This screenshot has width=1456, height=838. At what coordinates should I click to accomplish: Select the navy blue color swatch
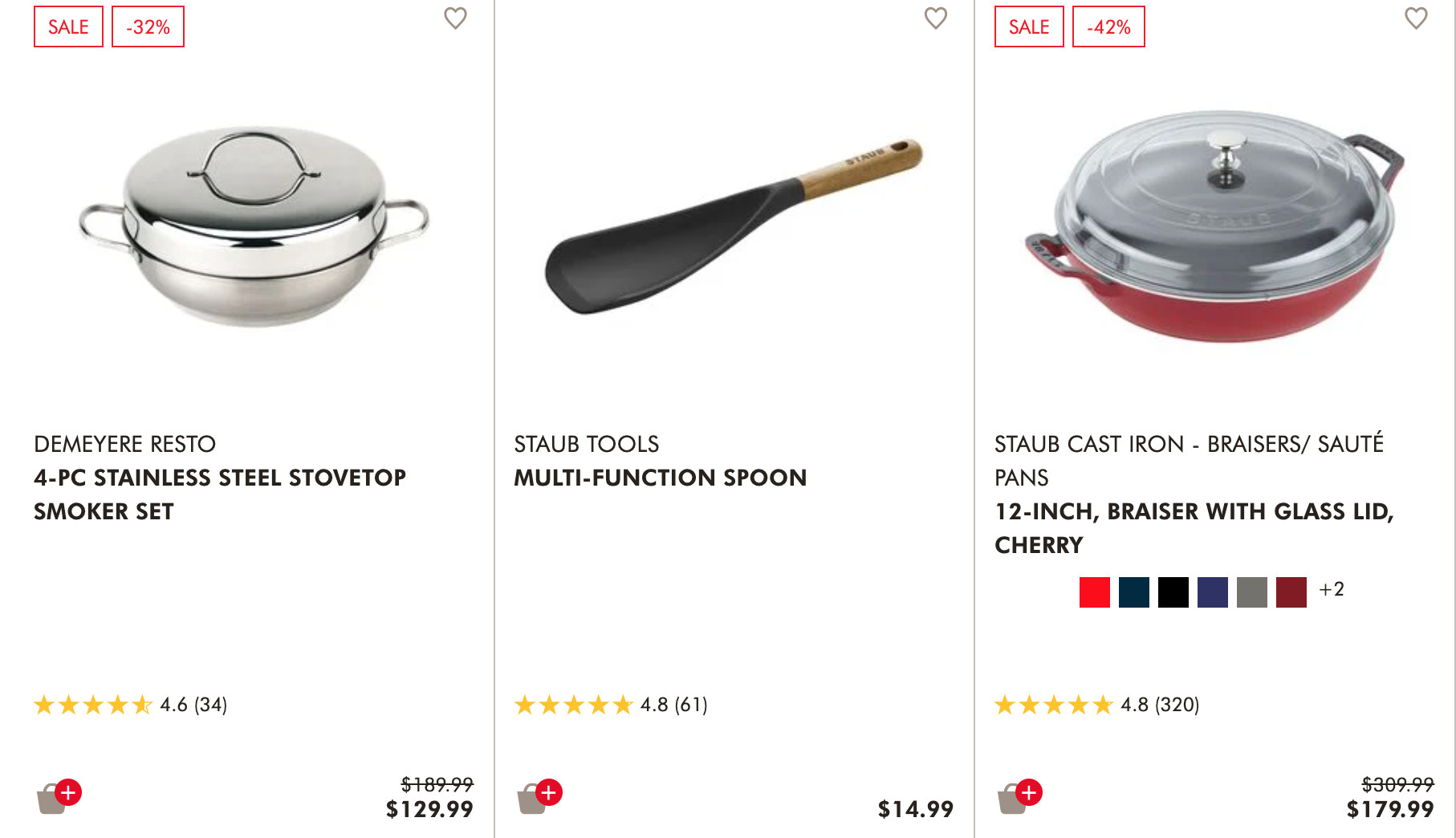(x=1212, y=592)
